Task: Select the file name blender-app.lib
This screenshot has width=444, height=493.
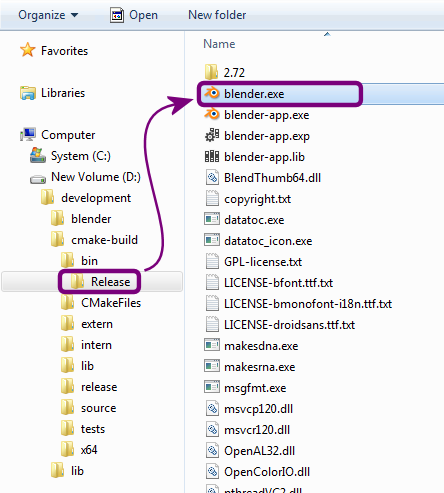Action: tap(264, 157)
